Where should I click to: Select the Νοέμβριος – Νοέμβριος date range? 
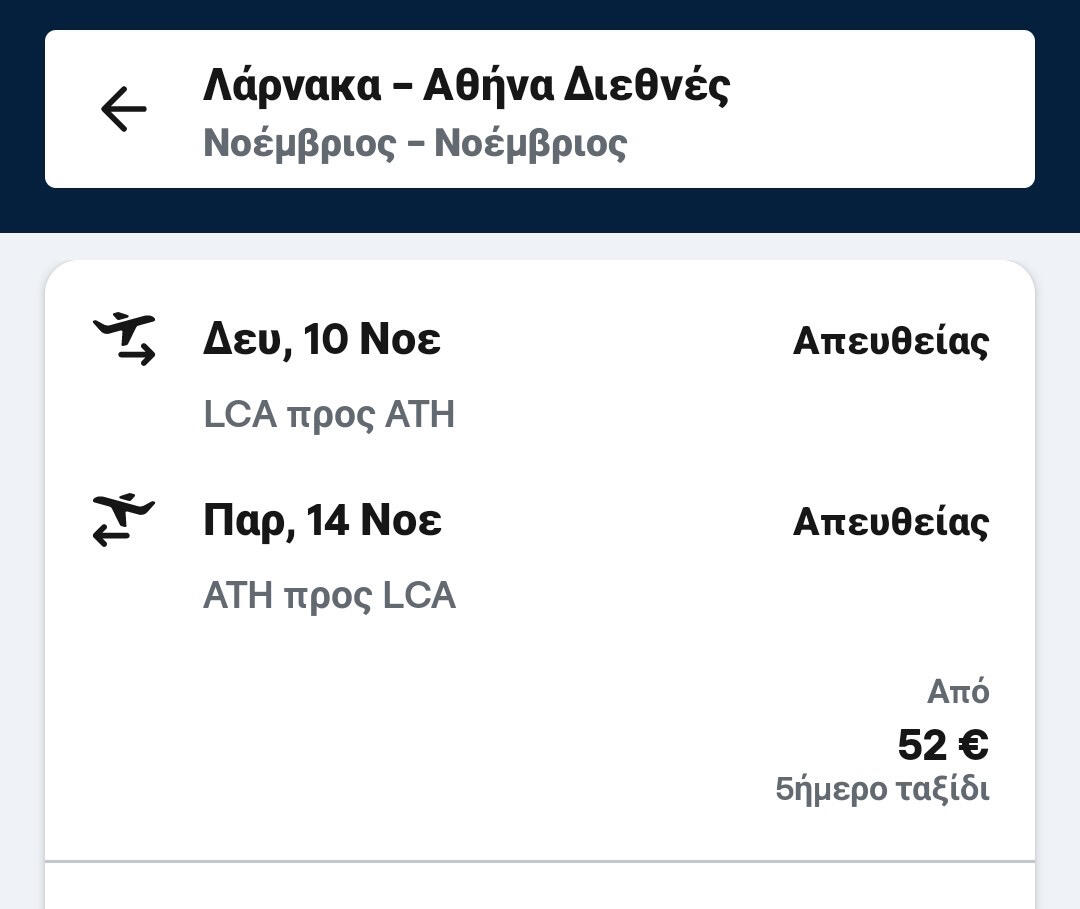(415, 143)
